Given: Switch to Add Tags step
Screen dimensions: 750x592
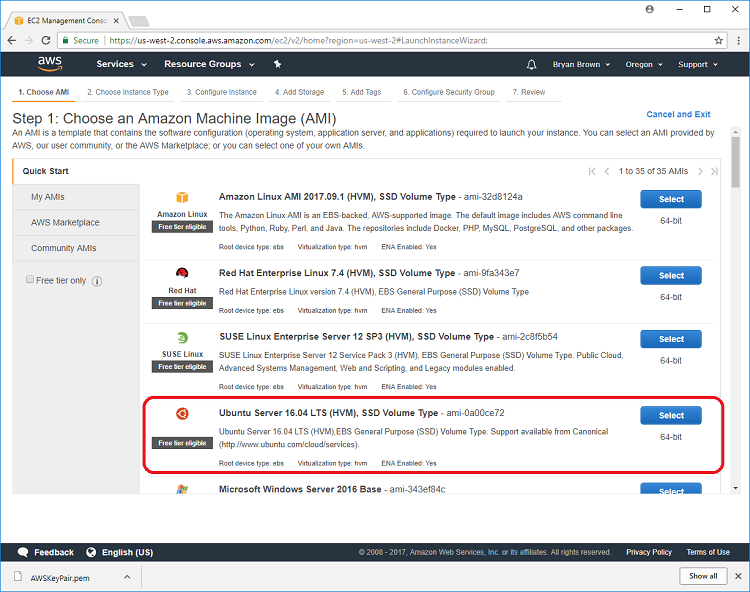Looking at the screenshot, I should pyautogui.click(x=362, y=92).
